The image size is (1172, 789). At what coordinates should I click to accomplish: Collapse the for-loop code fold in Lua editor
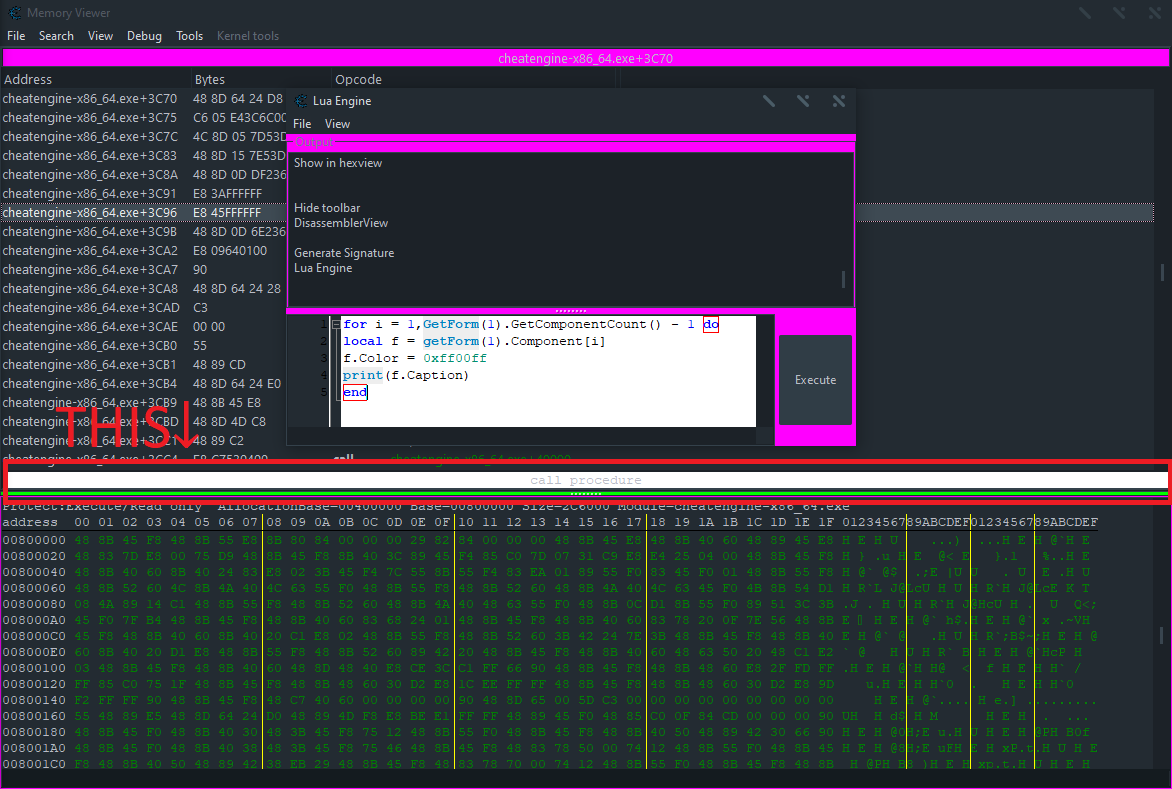pyautogui.click(x=335, y=325)
